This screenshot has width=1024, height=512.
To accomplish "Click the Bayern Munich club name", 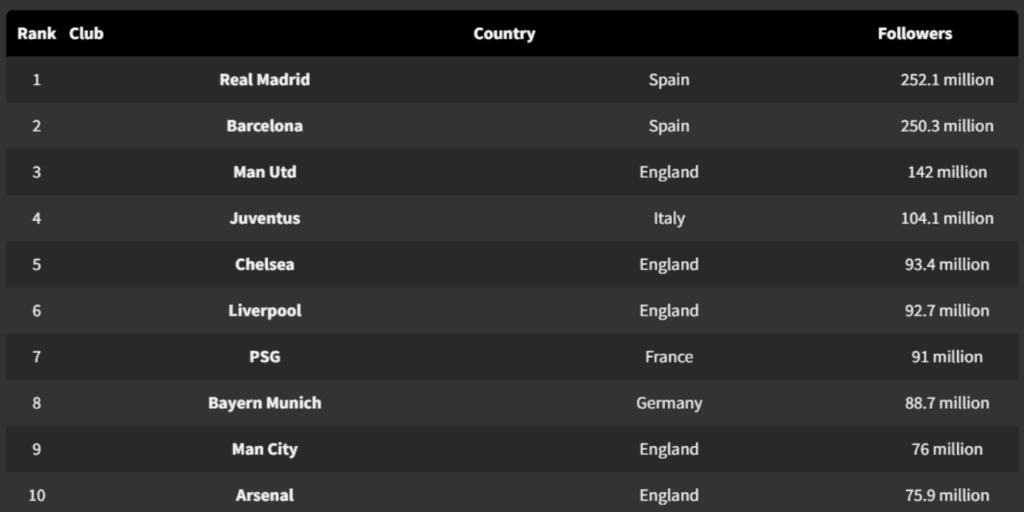I will click(264, 403).
